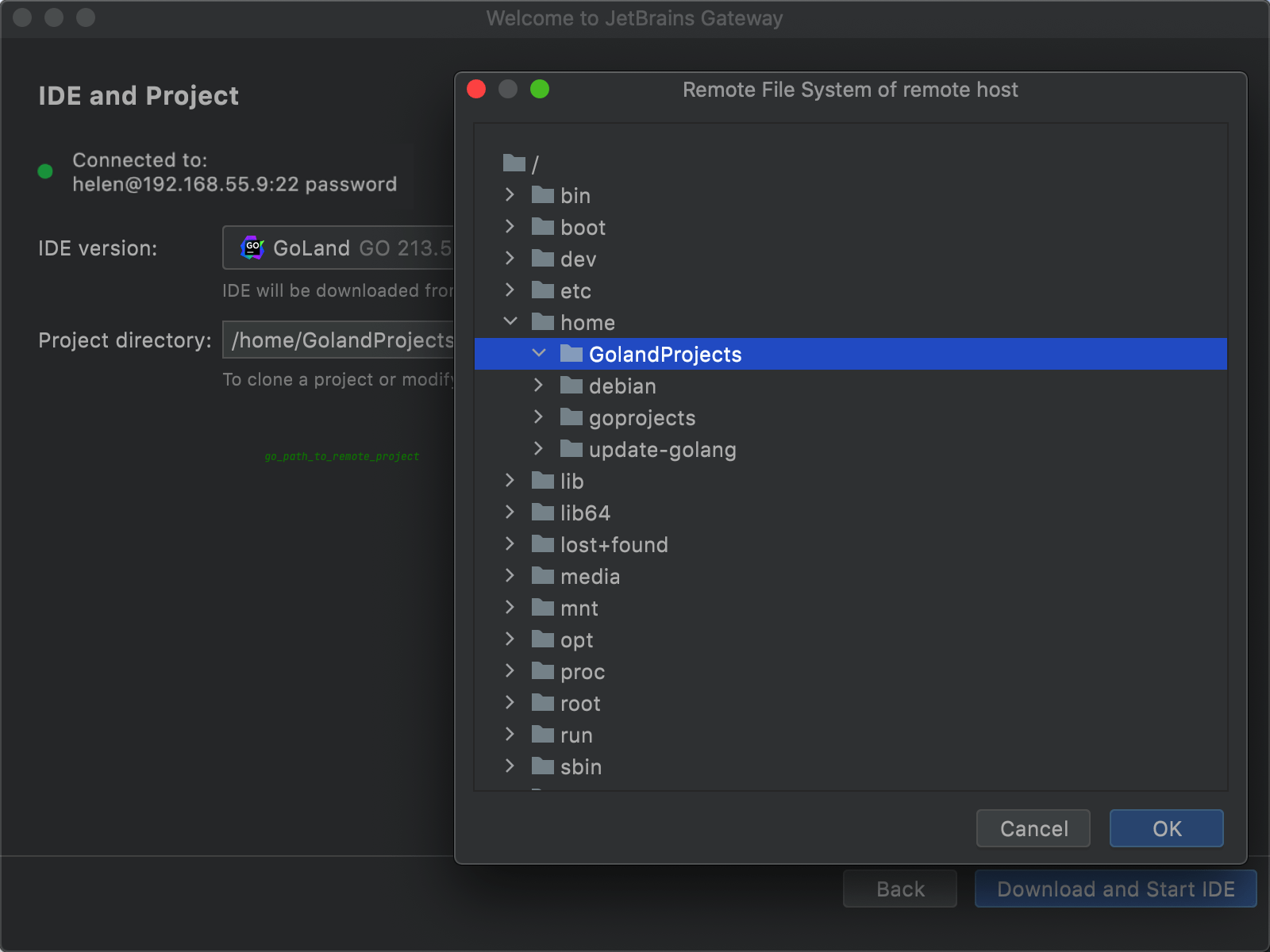Click Download and Start IDE
Image resolution: width=1270 pixels, height=952 pixels.
[x=1115, y=889]
